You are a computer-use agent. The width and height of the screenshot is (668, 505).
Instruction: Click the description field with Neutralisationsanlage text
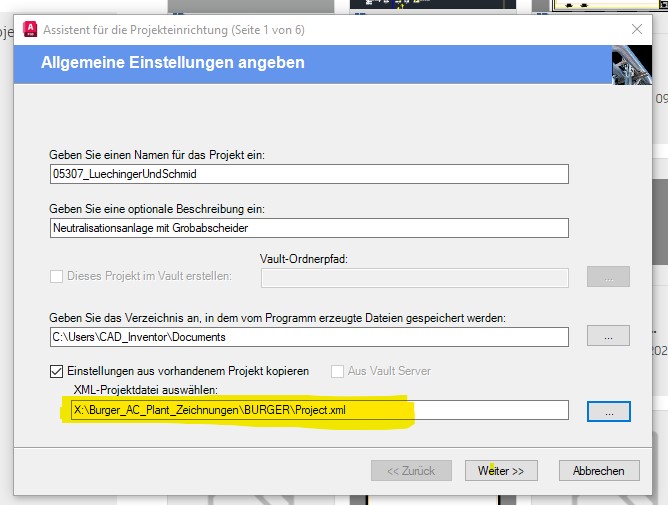tap(309, 228)
